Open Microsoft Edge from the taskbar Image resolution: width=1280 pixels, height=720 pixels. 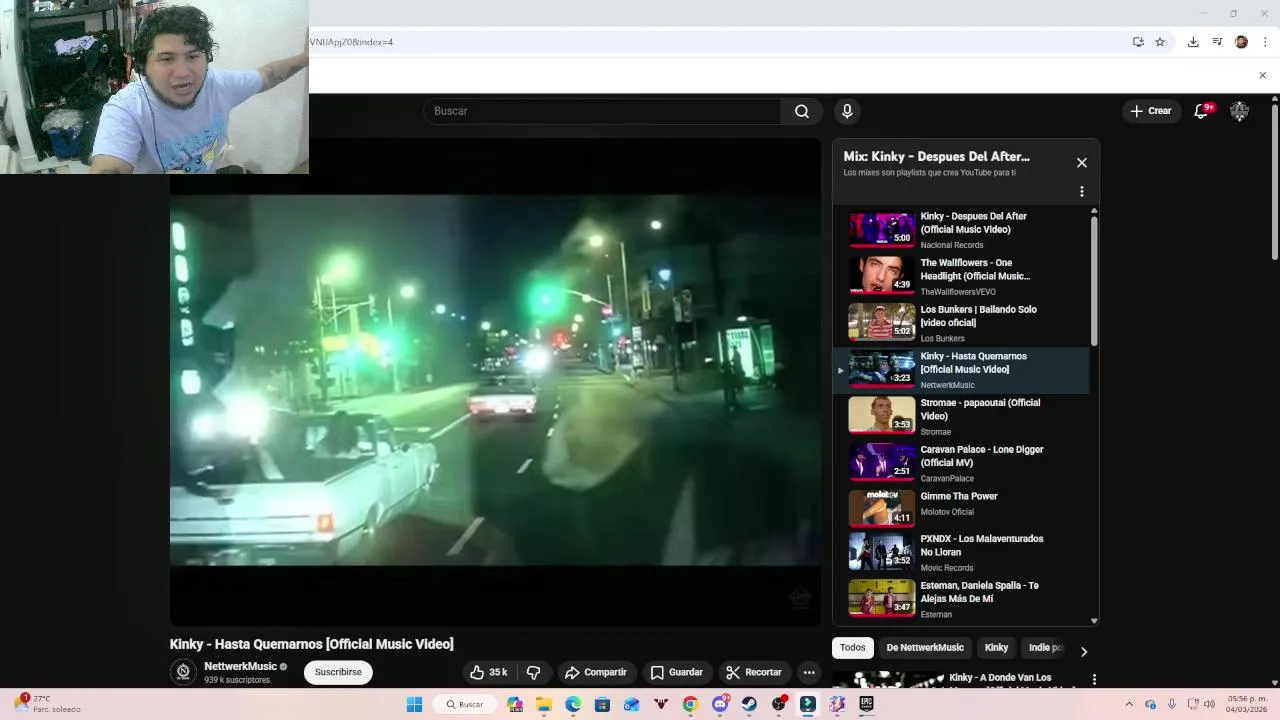pos(573,704)
